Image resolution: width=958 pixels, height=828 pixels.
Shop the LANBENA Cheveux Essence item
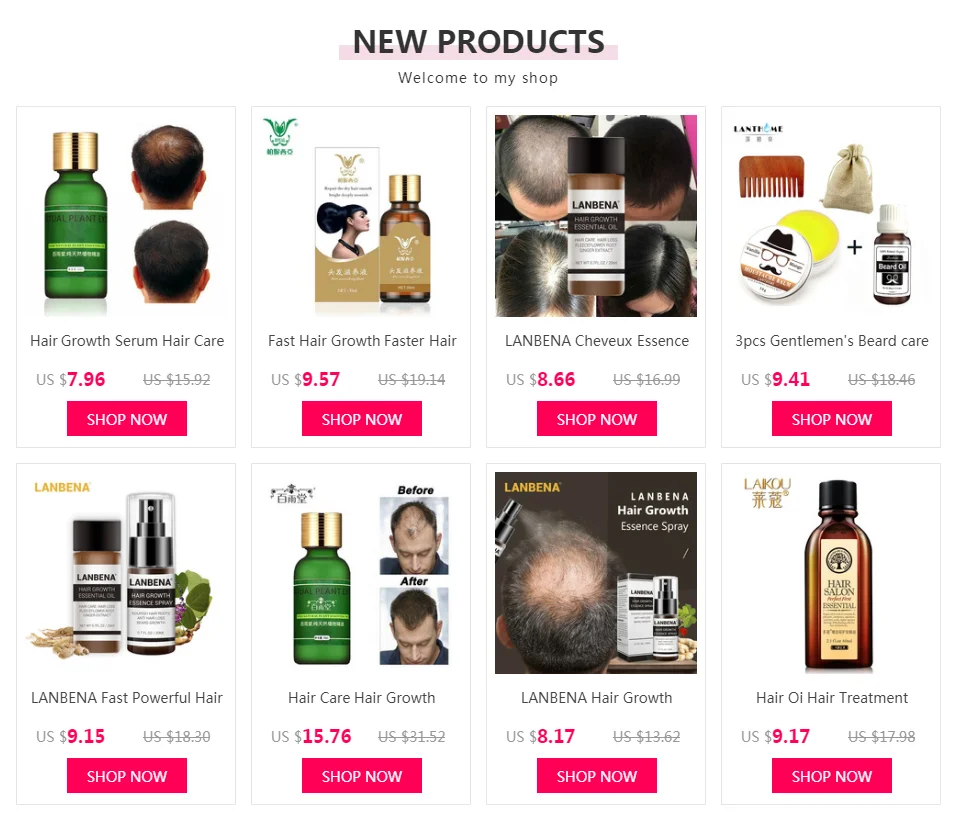[x=596, y=419]
